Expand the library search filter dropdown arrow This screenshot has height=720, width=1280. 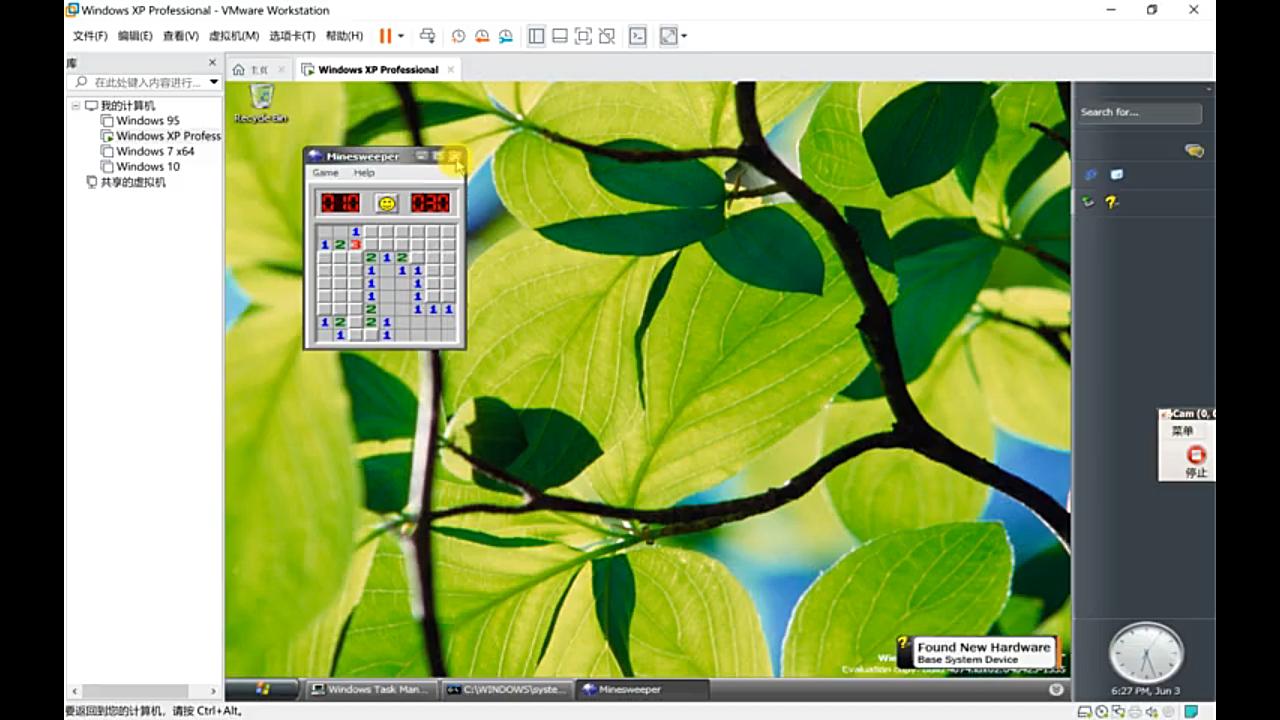click(x=214, y=82)
